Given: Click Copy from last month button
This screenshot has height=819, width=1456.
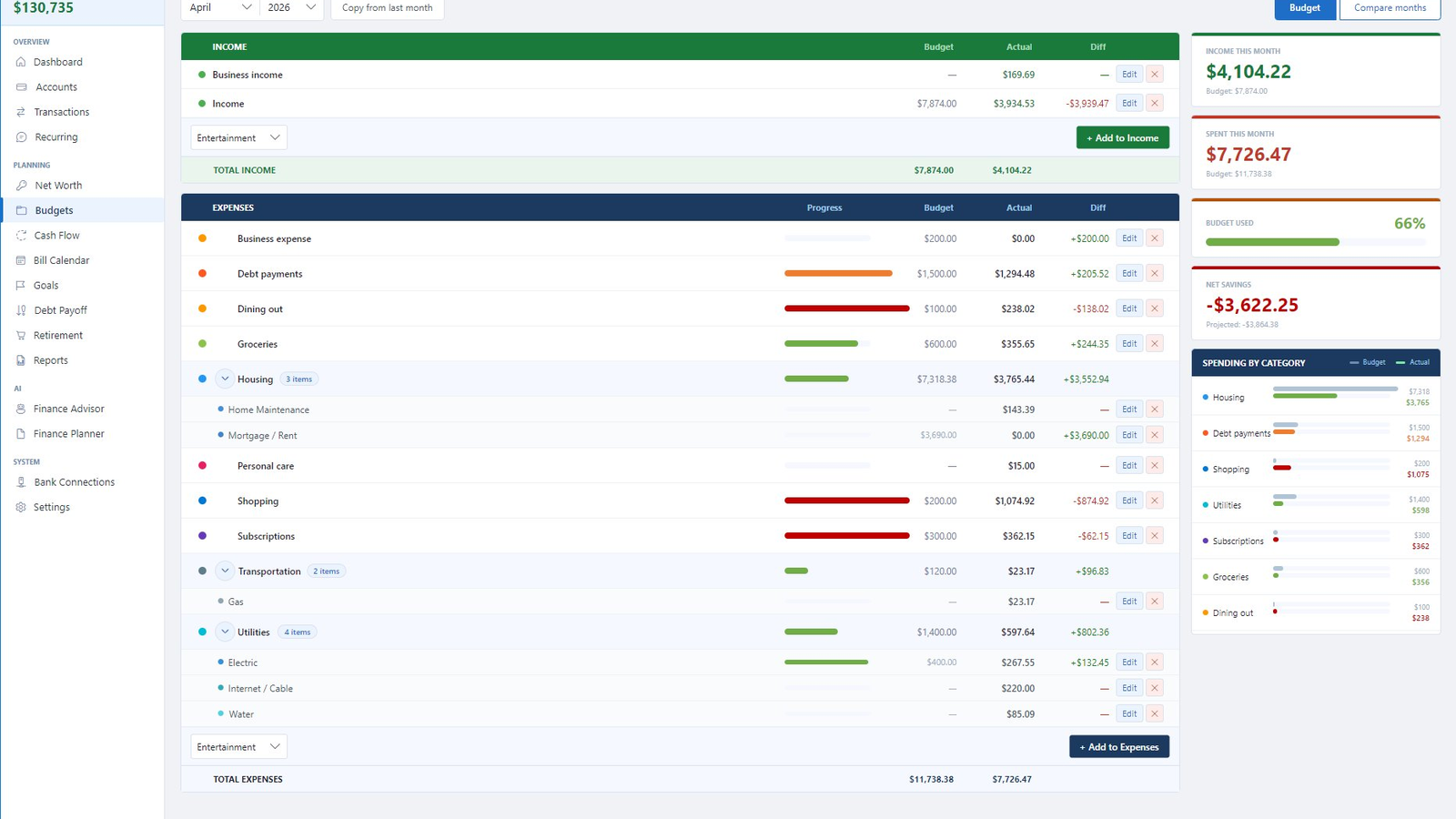Looking at the screenshot, I should 388,7.
